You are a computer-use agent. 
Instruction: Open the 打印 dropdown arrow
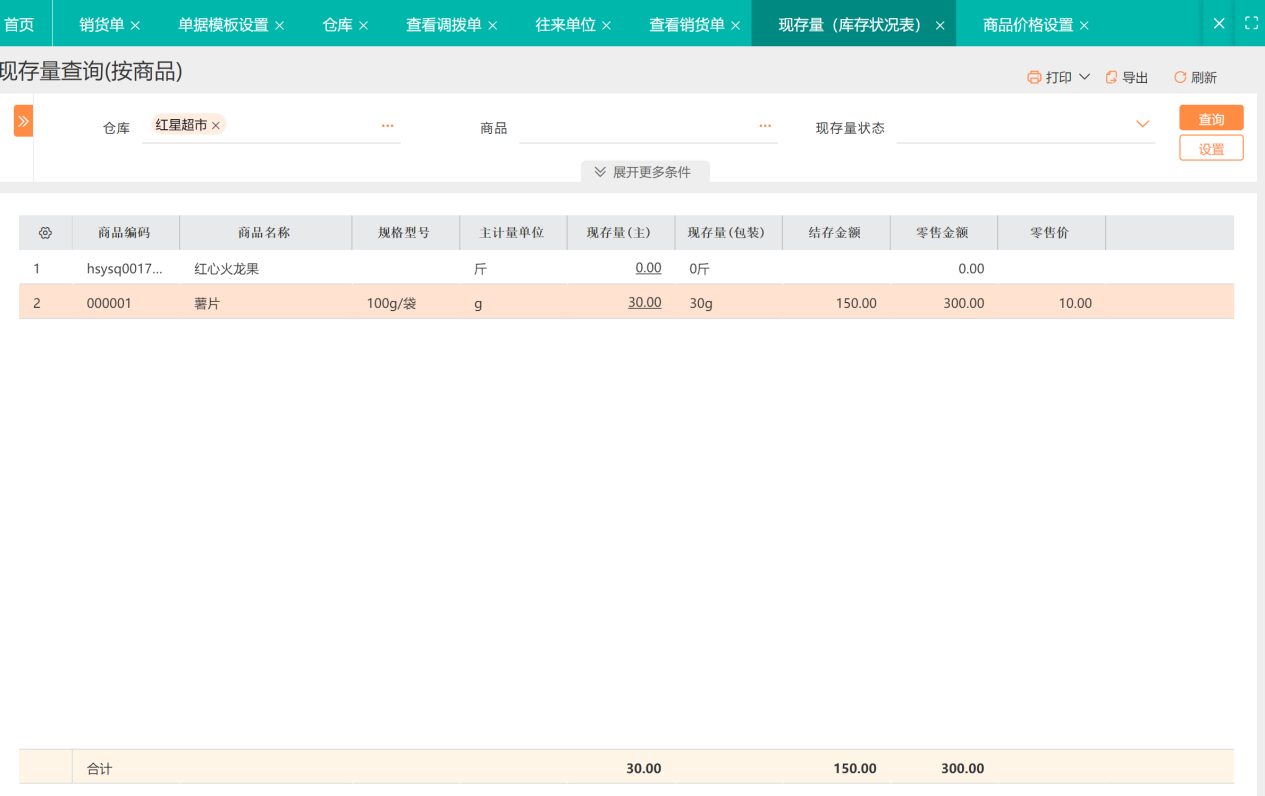pyautogui.click(x=1084, y=77)
